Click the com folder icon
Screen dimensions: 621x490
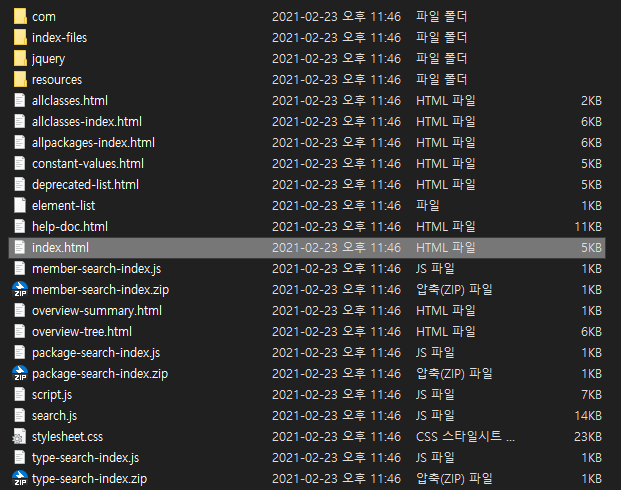pyautogui.click(x=20, y=17)
